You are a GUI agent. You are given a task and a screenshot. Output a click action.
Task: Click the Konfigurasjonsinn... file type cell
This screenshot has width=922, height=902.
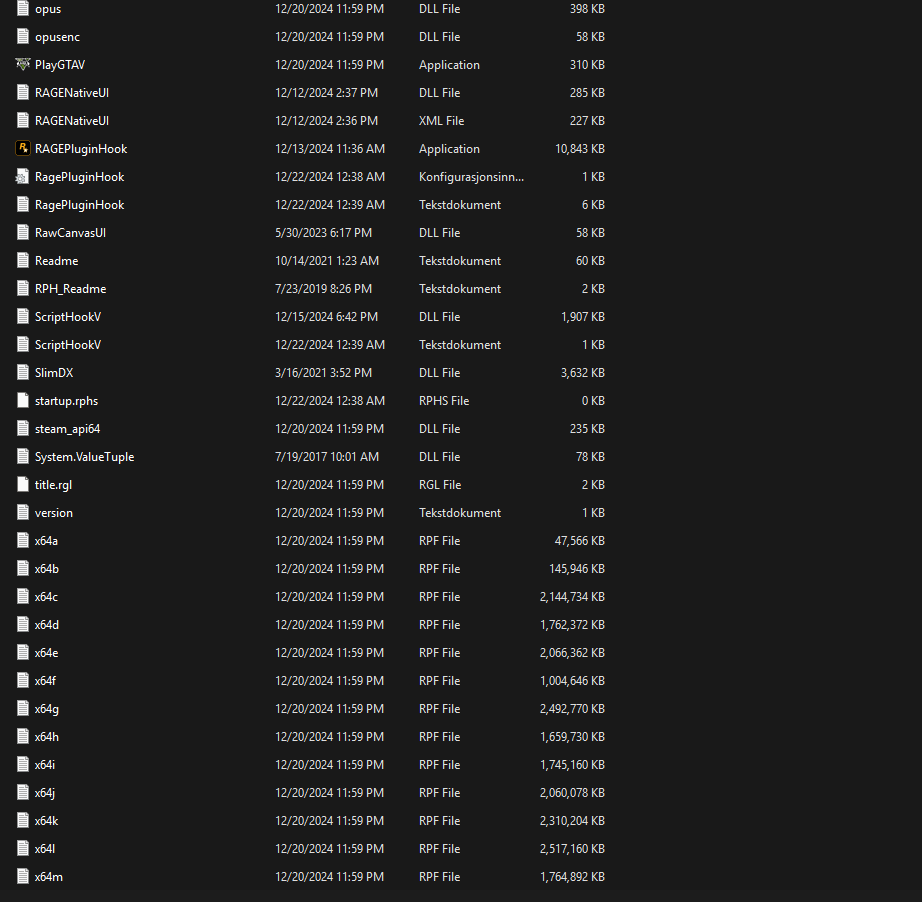tap(471, 177)
